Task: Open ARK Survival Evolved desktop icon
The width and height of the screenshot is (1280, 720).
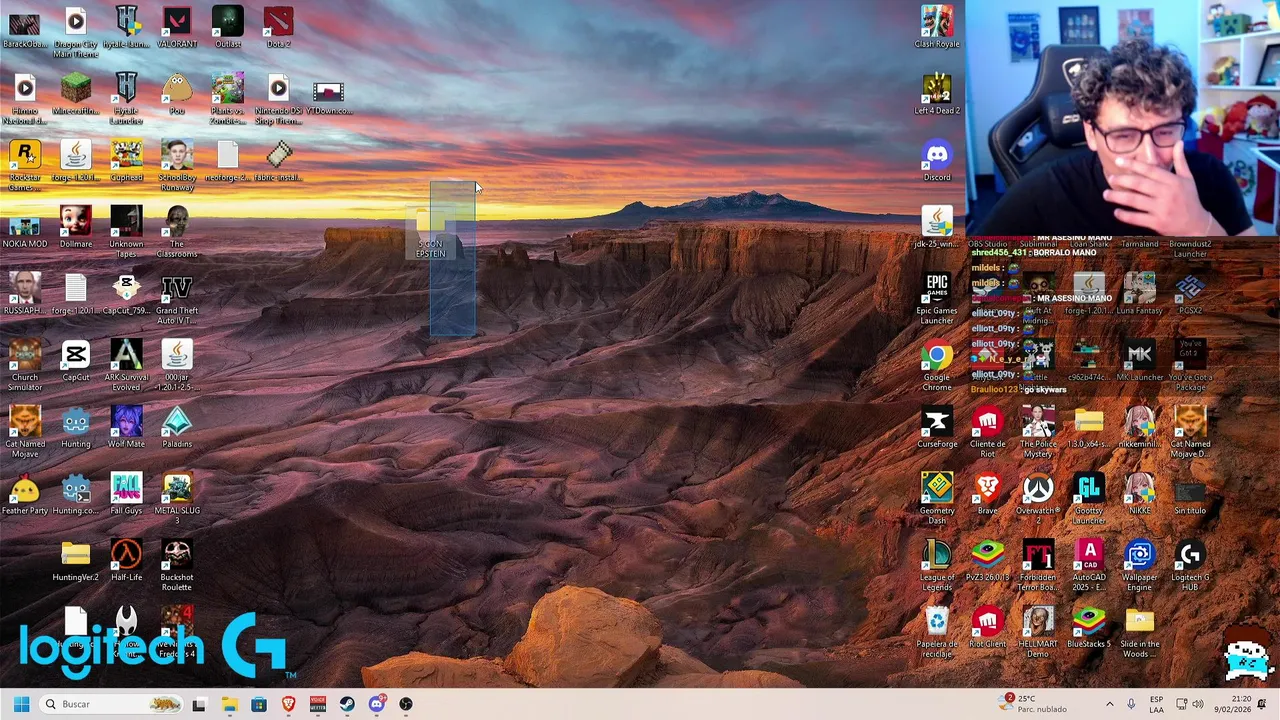Action: coord(126,366)
